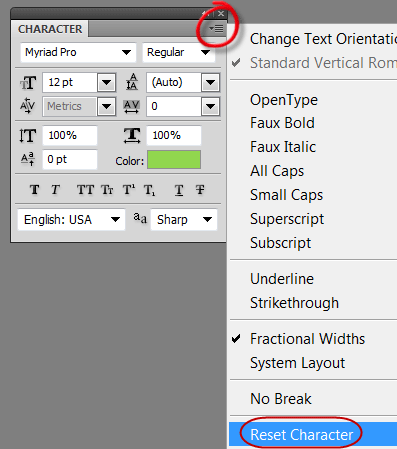This screenshot has height=449, width=397.
Task: Toggle the Faux Bold T button
Action: point(34,190)
